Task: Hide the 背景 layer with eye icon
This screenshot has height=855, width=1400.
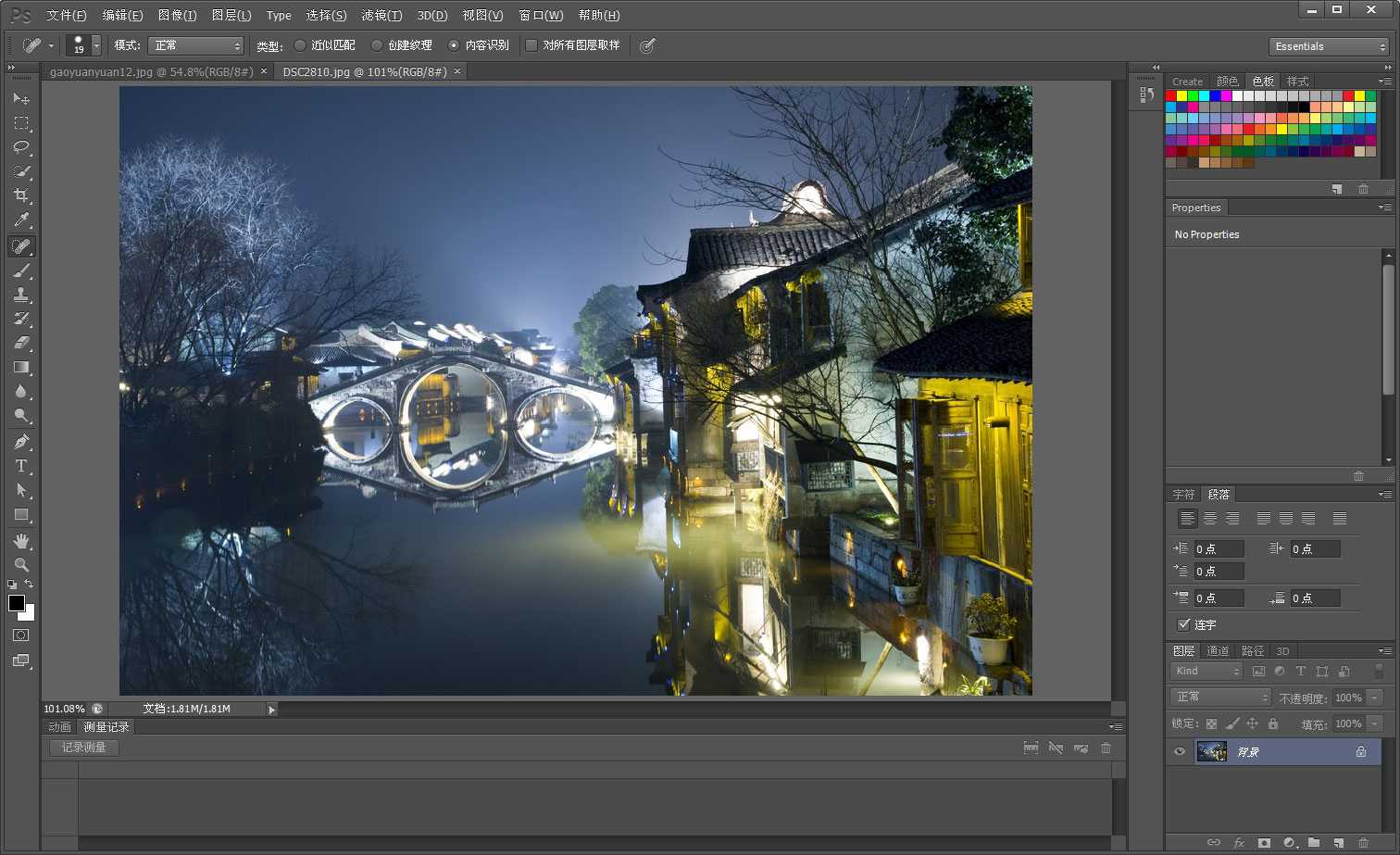Action: [1179, 751]
